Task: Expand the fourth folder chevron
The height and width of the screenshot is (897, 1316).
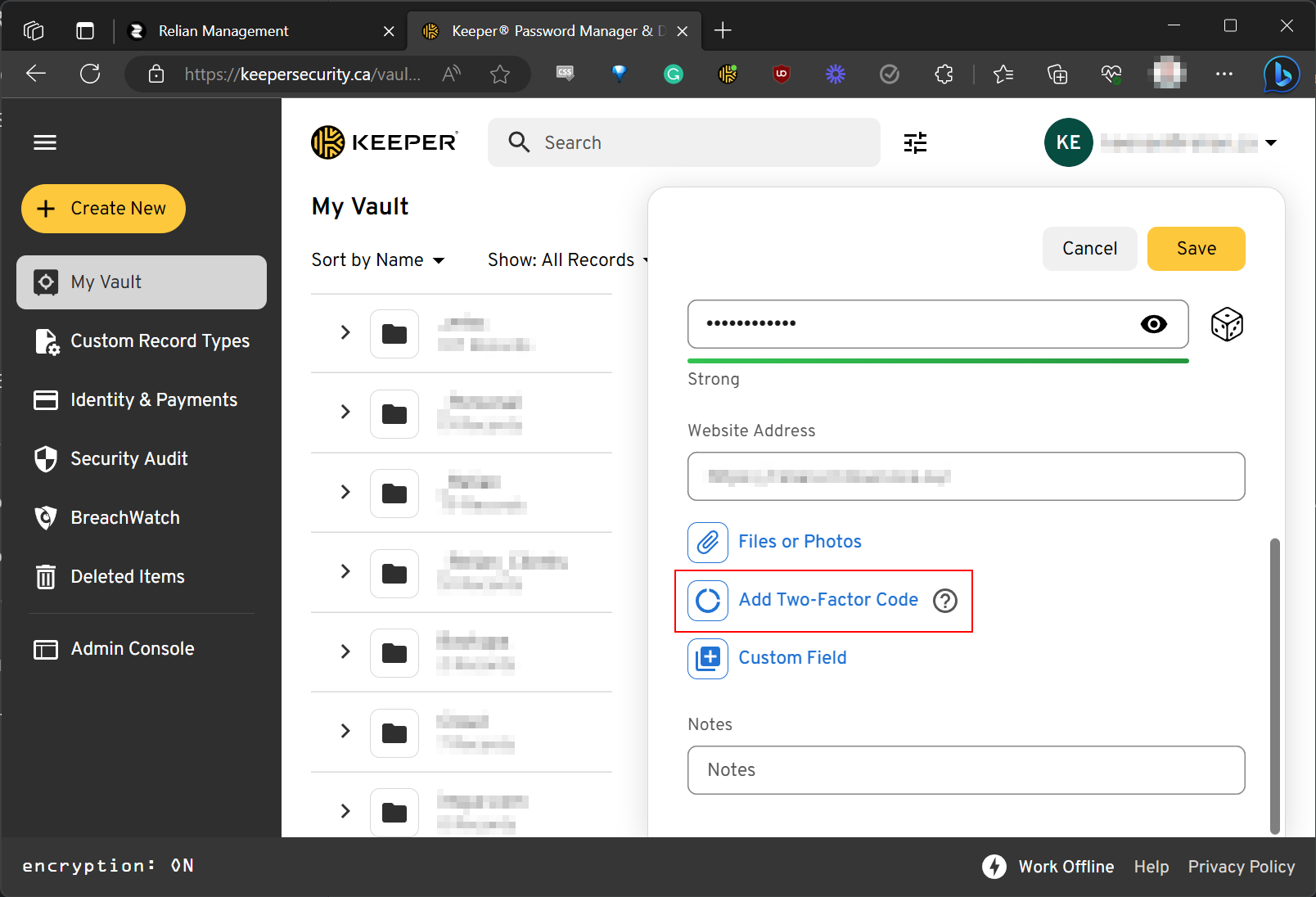Action: pyautogui.click(x=345, y=571)
